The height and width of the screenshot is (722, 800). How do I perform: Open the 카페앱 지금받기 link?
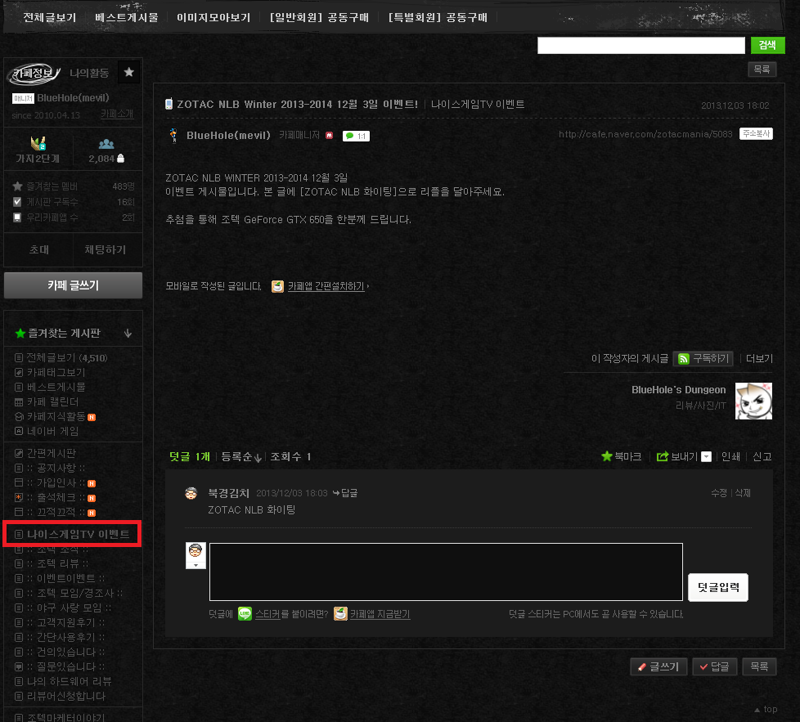coord(380,614)
